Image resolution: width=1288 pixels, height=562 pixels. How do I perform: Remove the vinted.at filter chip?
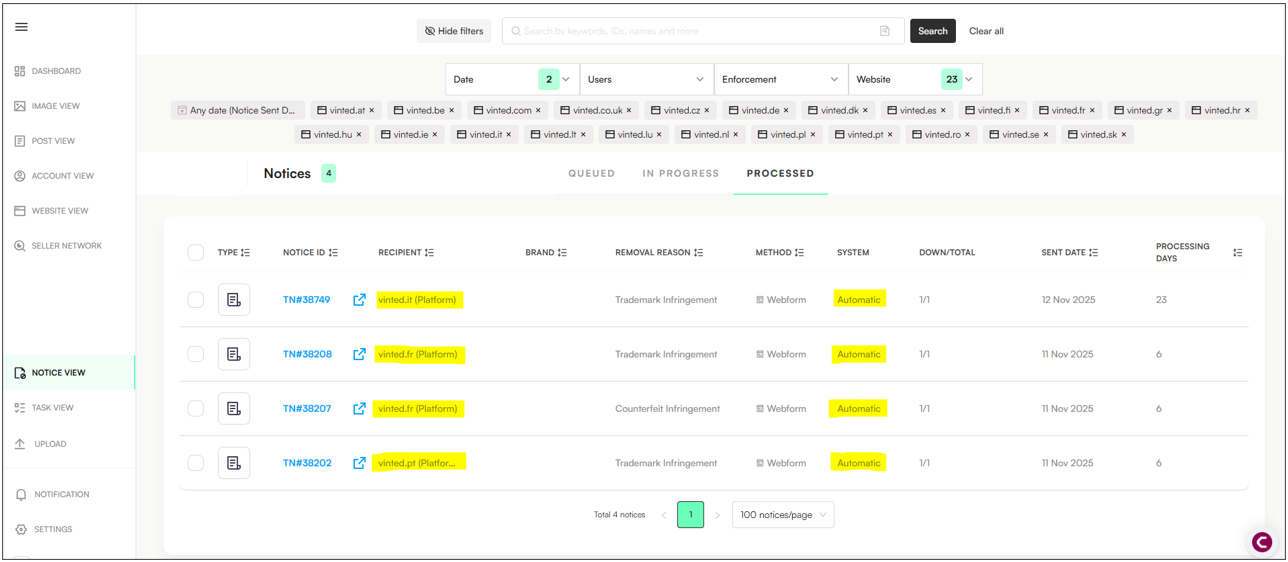tap(372, 111)
